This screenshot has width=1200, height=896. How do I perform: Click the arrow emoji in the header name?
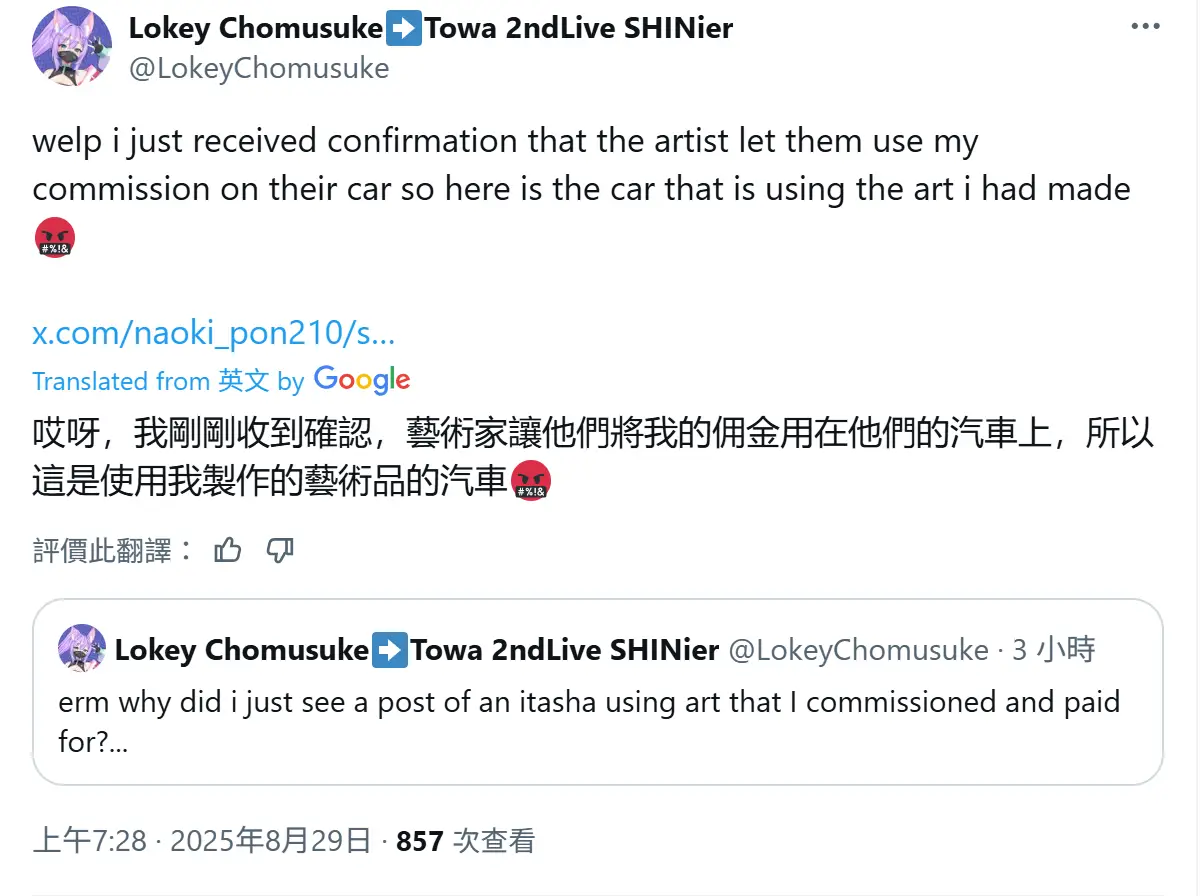tap(404, 28)
